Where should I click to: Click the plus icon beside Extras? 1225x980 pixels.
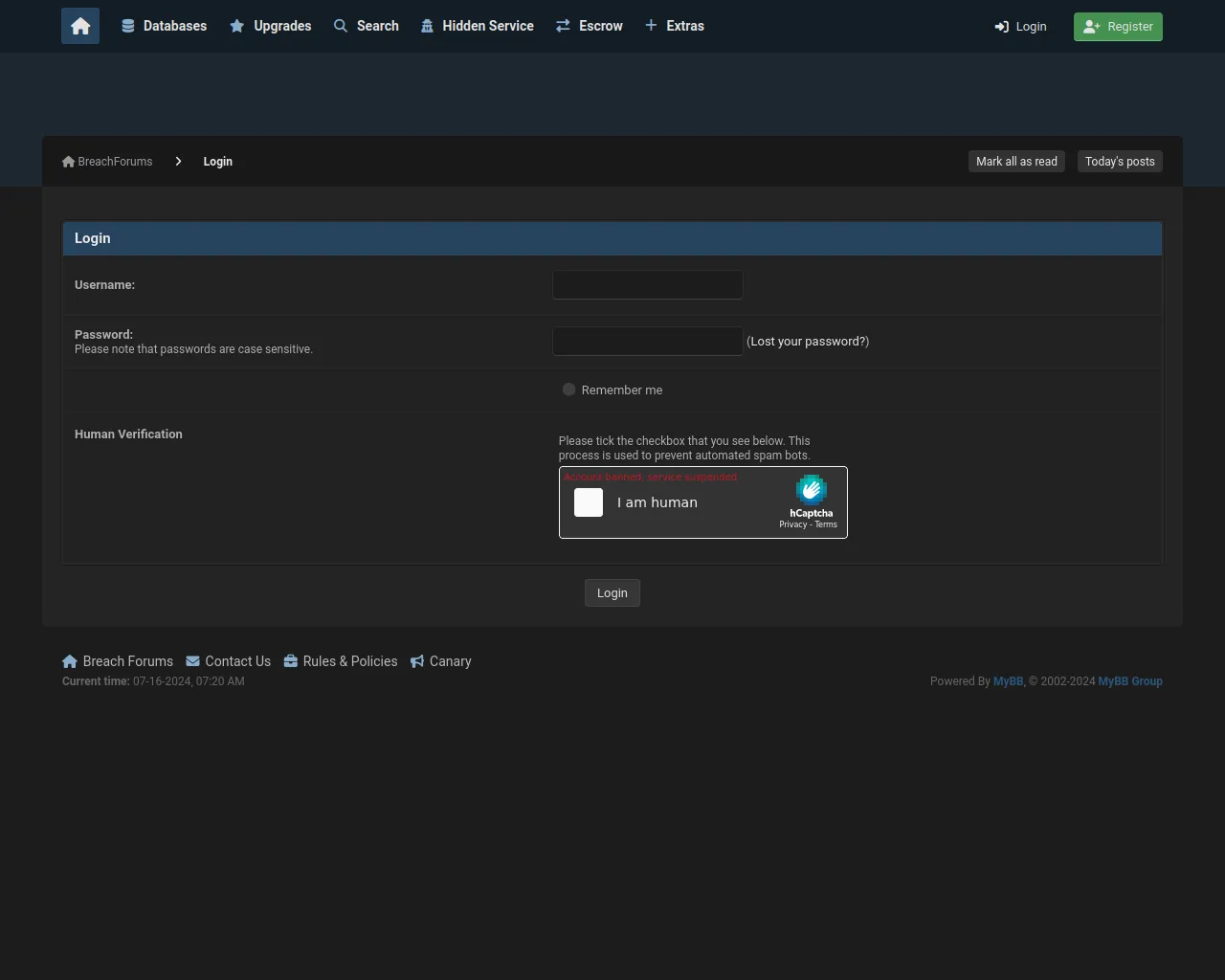651,25
